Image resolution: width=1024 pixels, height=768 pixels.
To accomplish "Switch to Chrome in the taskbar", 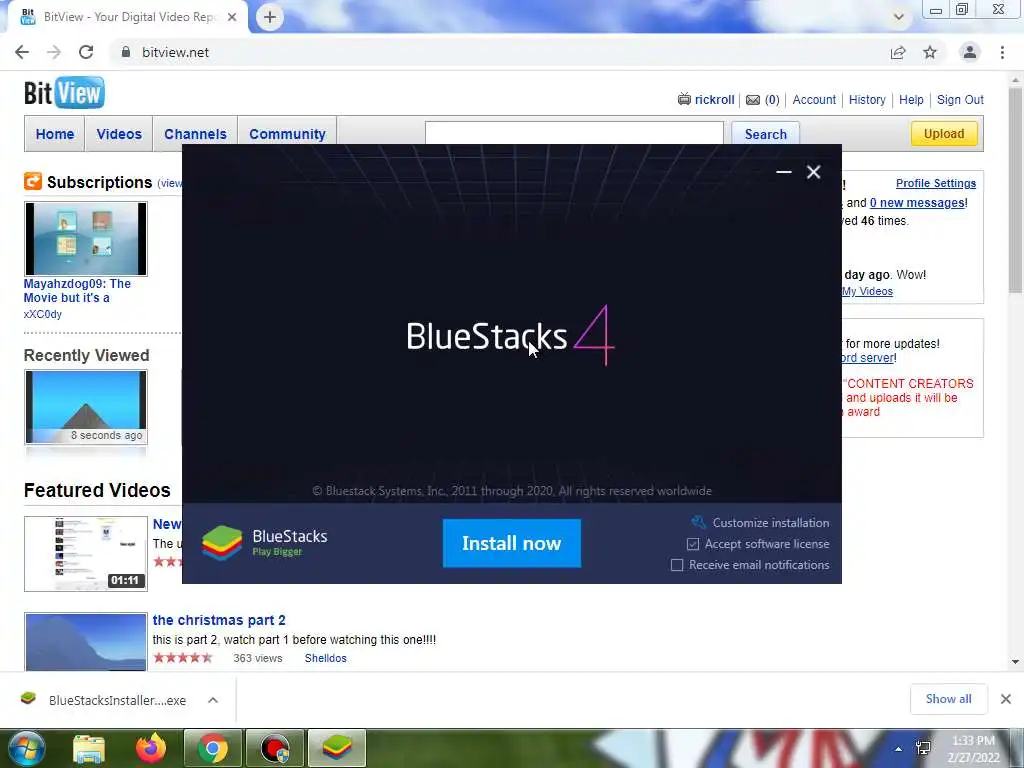I will point(213,748).
